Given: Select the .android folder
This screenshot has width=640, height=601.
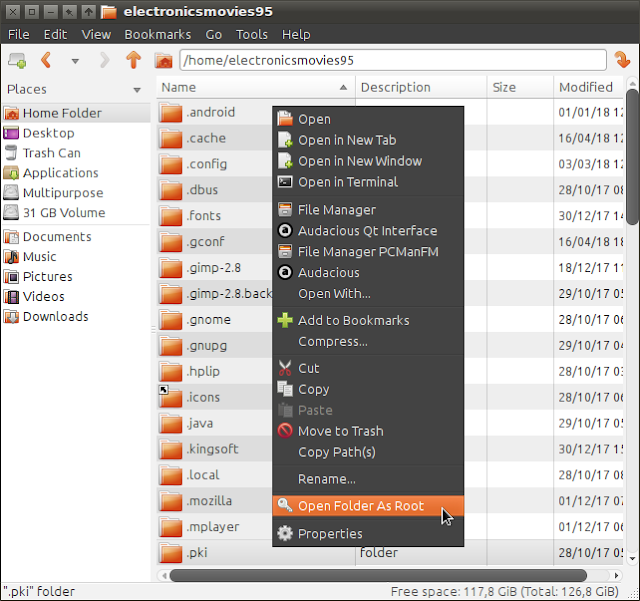Looking at the screenshot, I should [x=210, y=112].
